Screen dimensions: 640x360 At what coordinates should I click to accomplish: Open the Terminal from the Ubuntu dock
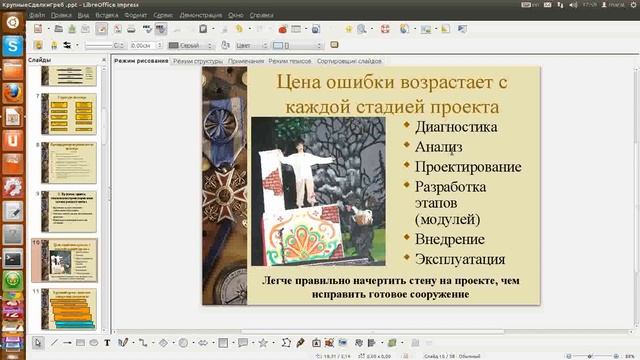[13, 259]
